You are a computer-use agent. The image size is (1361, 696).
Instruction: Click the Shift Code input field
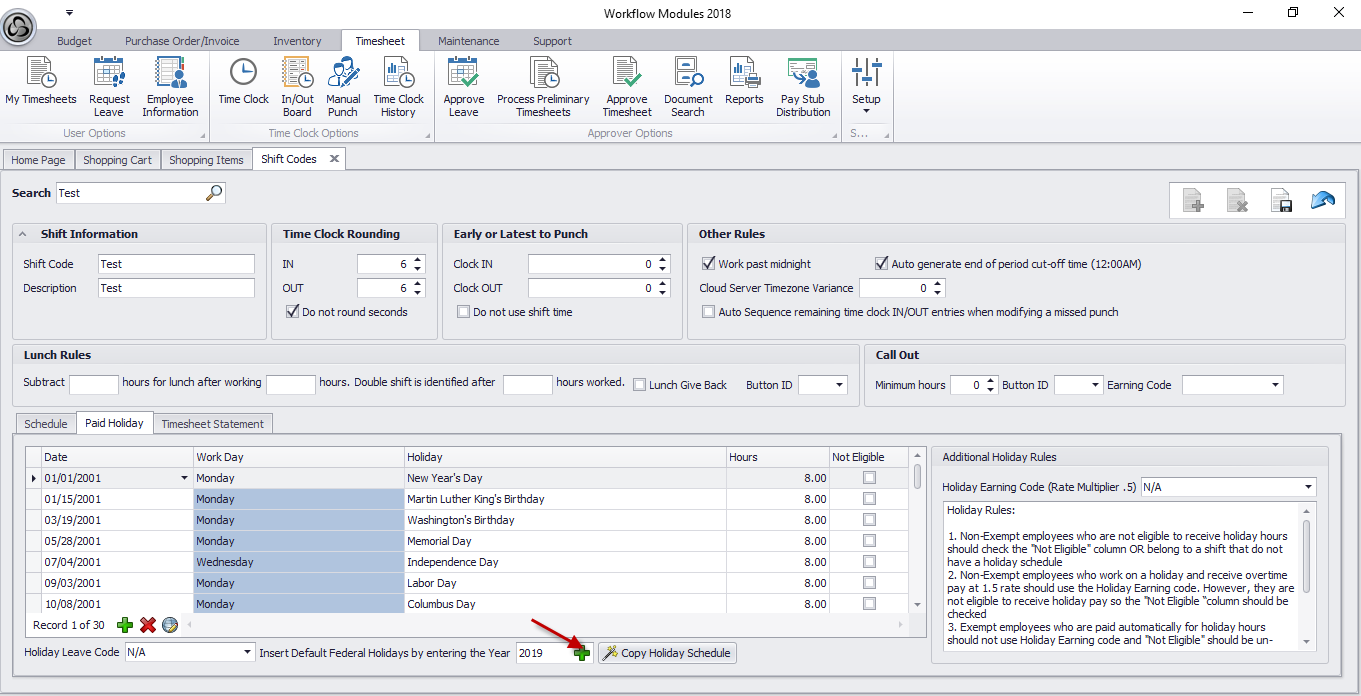coord(177,264)
